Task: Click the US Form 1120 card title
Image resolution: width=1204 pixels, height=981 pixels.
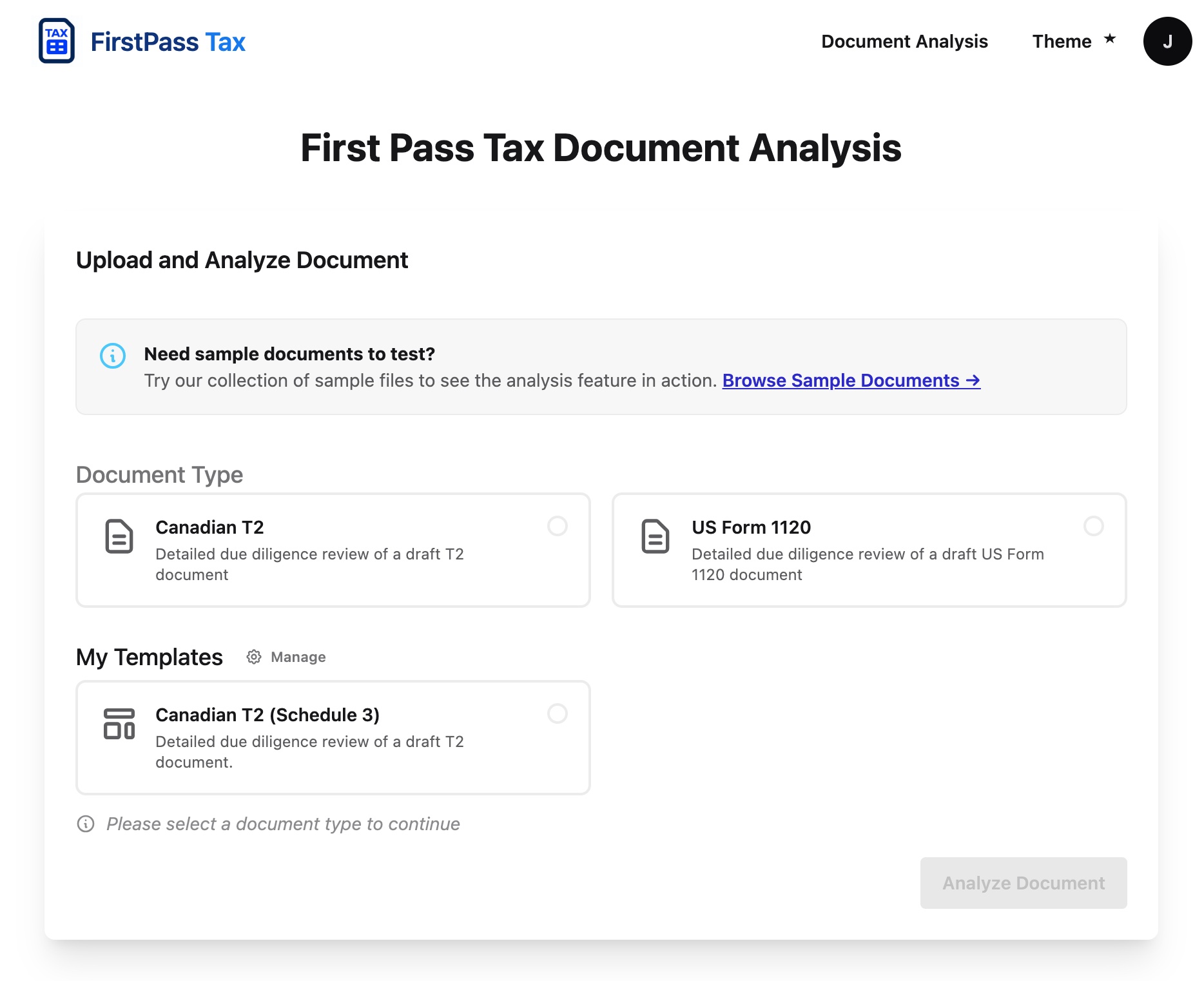Action: tap(751, 527)
